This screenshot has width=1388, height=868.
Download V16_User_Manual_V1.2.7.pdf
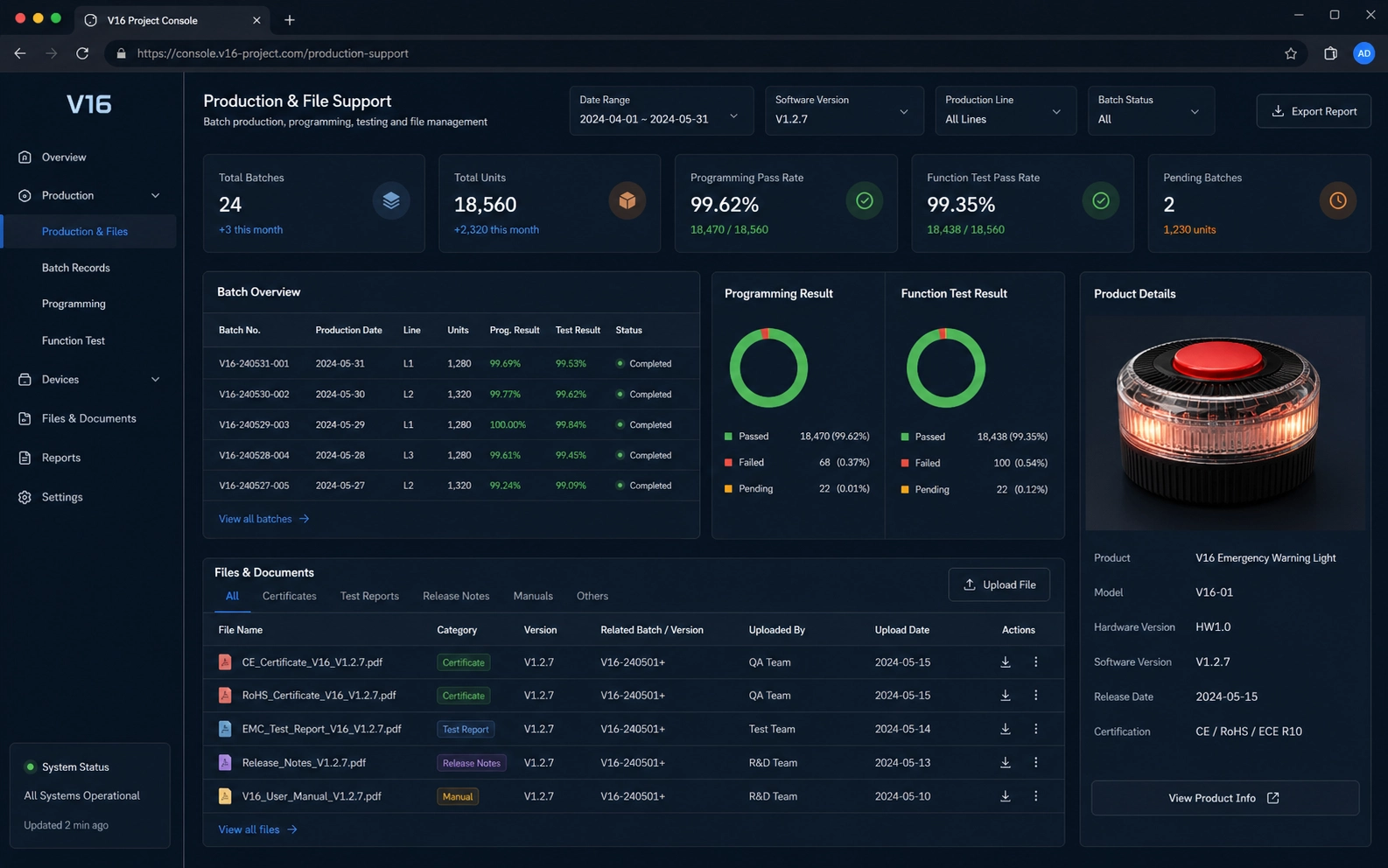coord(1006,796)
